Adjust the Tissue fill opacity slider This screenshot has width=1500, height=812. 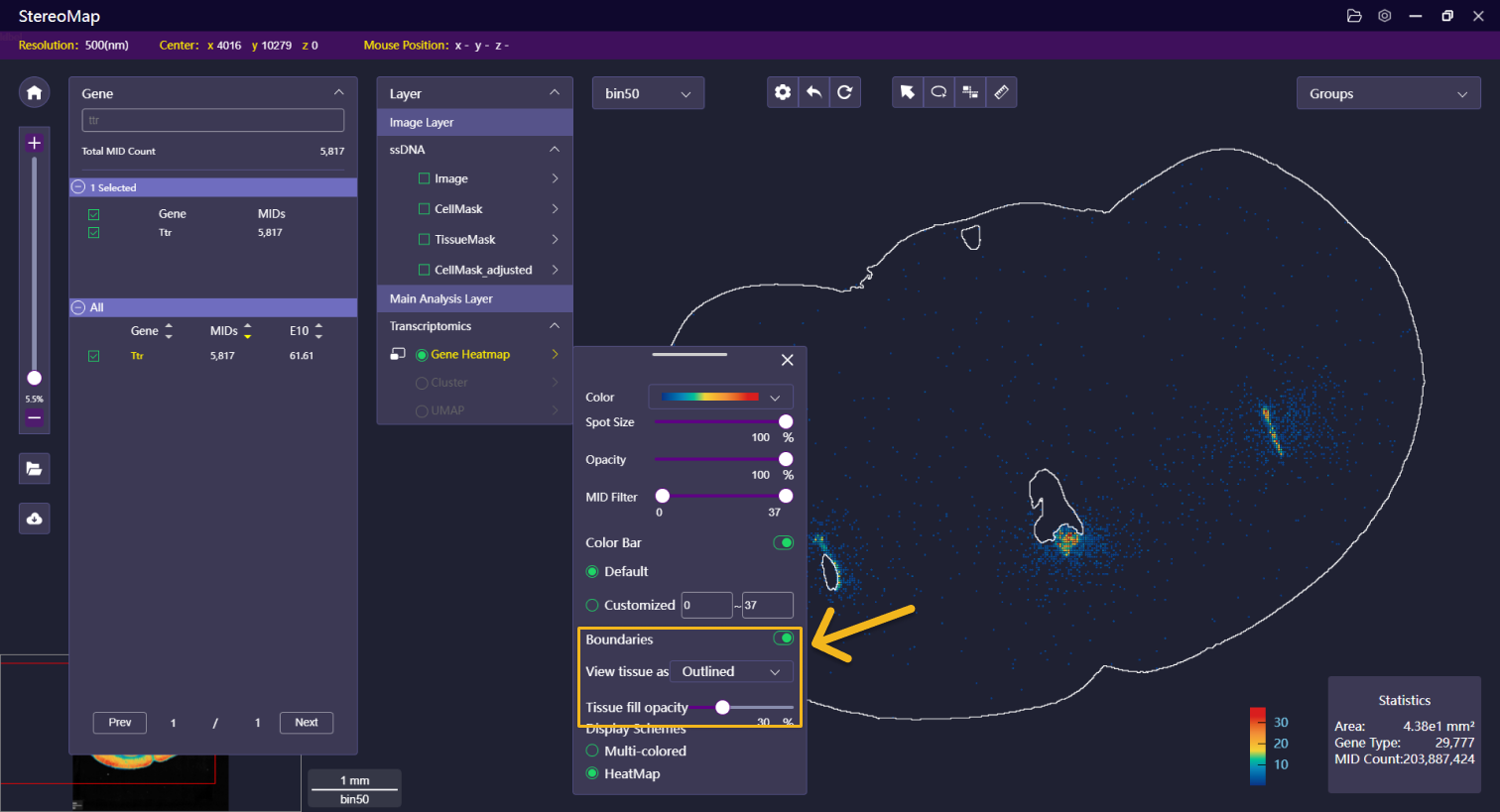(722, 707)
